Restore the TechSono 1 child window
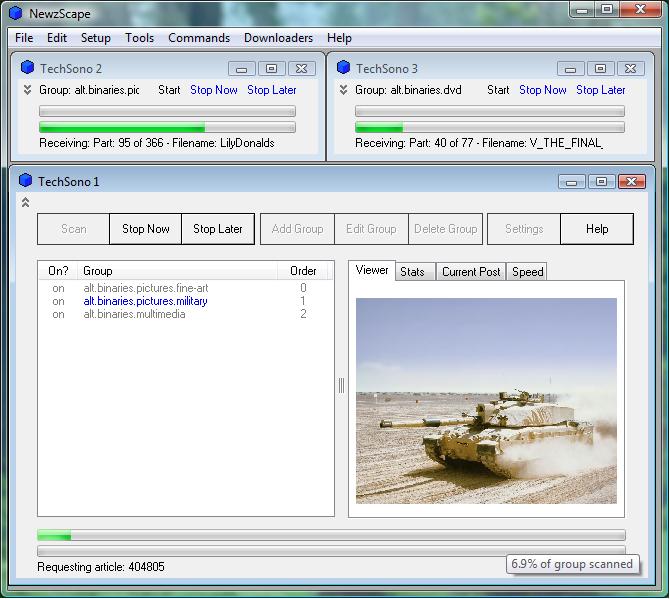This screenshot has height=599, width=670. click(x=600, y=181)
